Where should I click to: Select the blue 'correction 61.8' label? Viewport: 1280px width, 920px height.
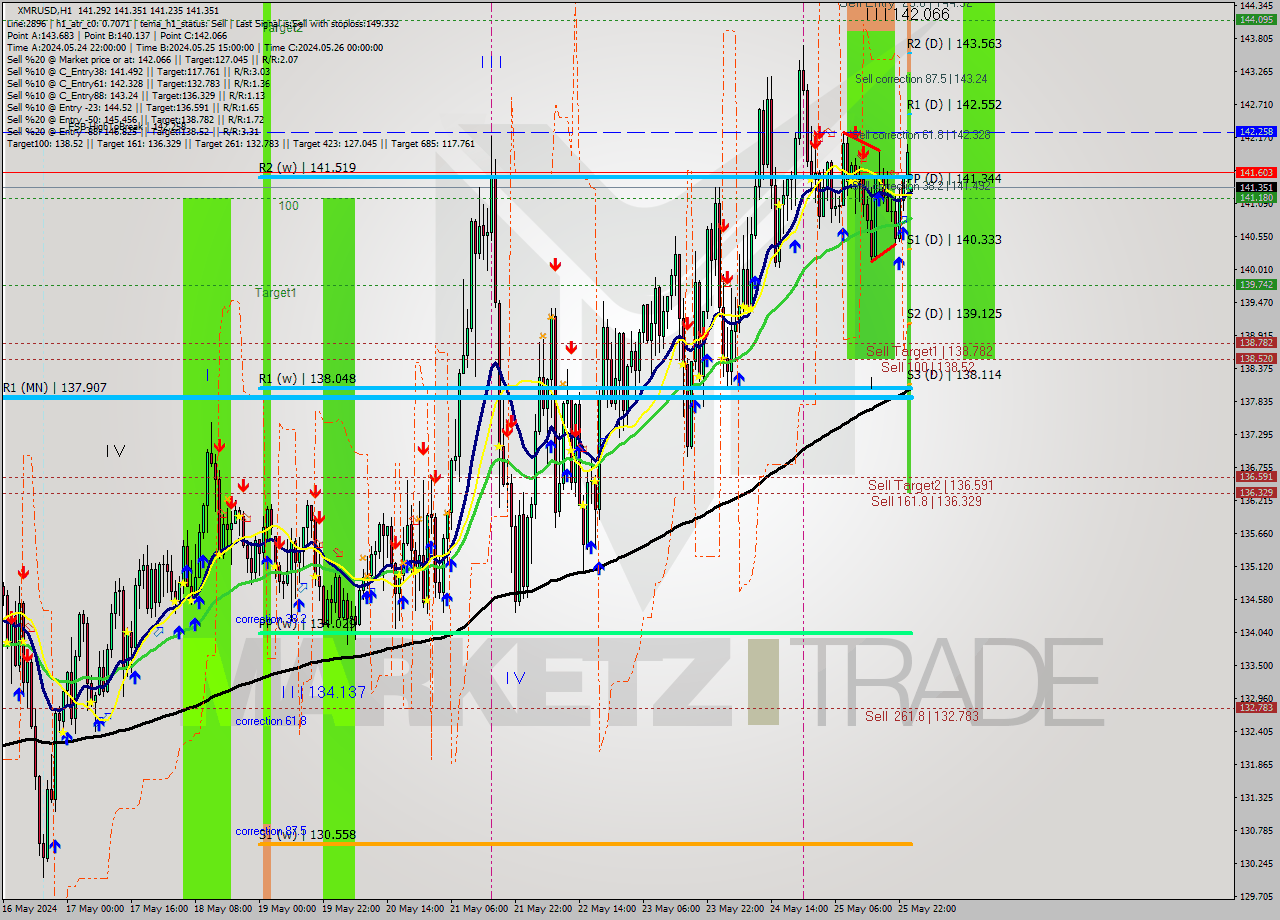[x=271, y=721]
